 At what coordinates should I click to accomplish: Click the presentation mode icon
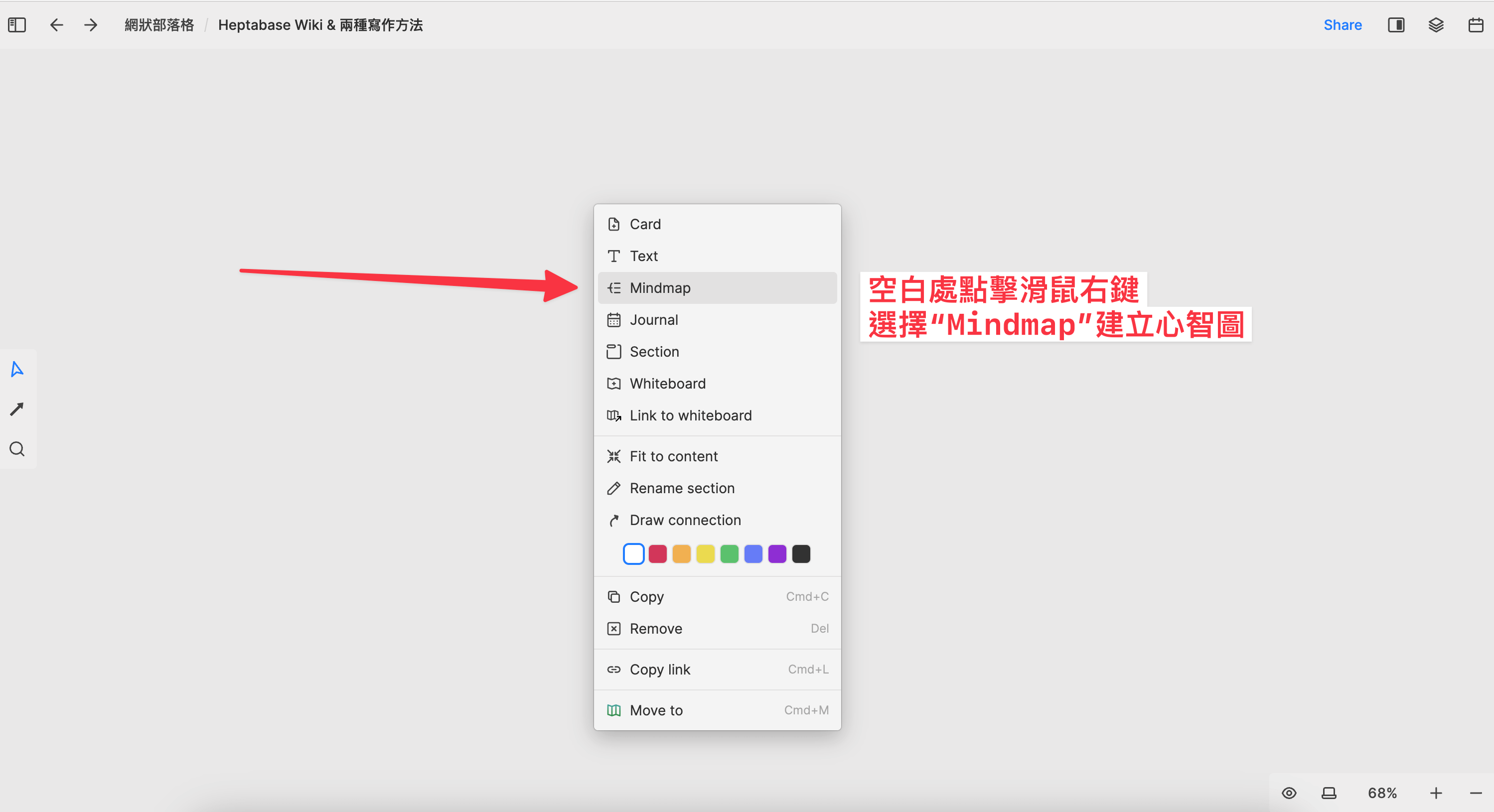1329,793
